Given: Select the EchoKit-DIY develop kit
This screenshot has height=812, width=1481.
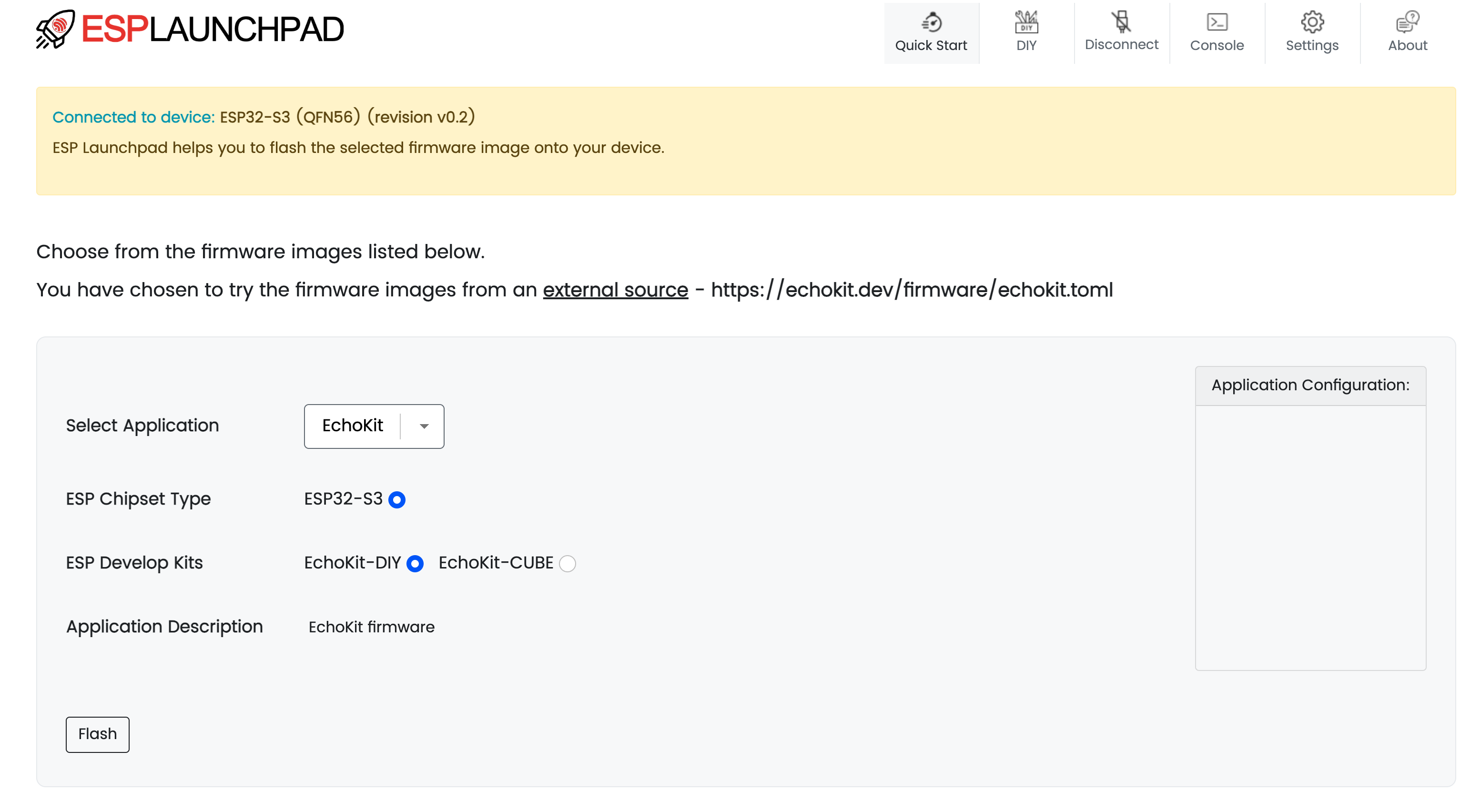Looking at the screenshot, I should tap(415, 563).
